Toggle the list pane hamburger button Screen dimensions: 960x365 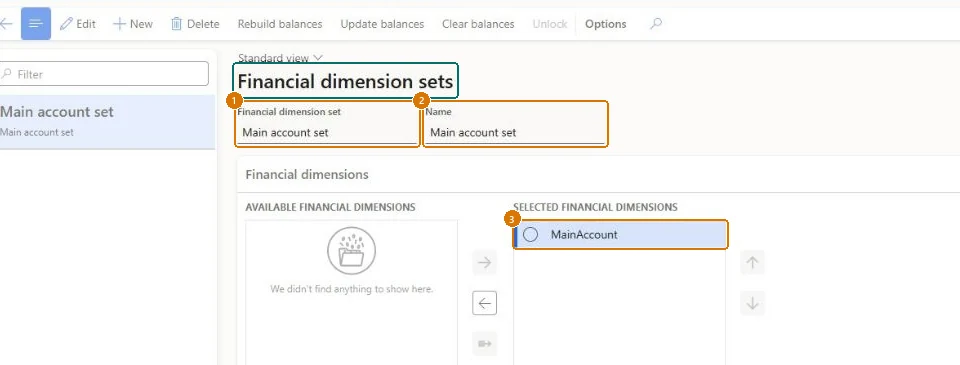tap(36, 24)
